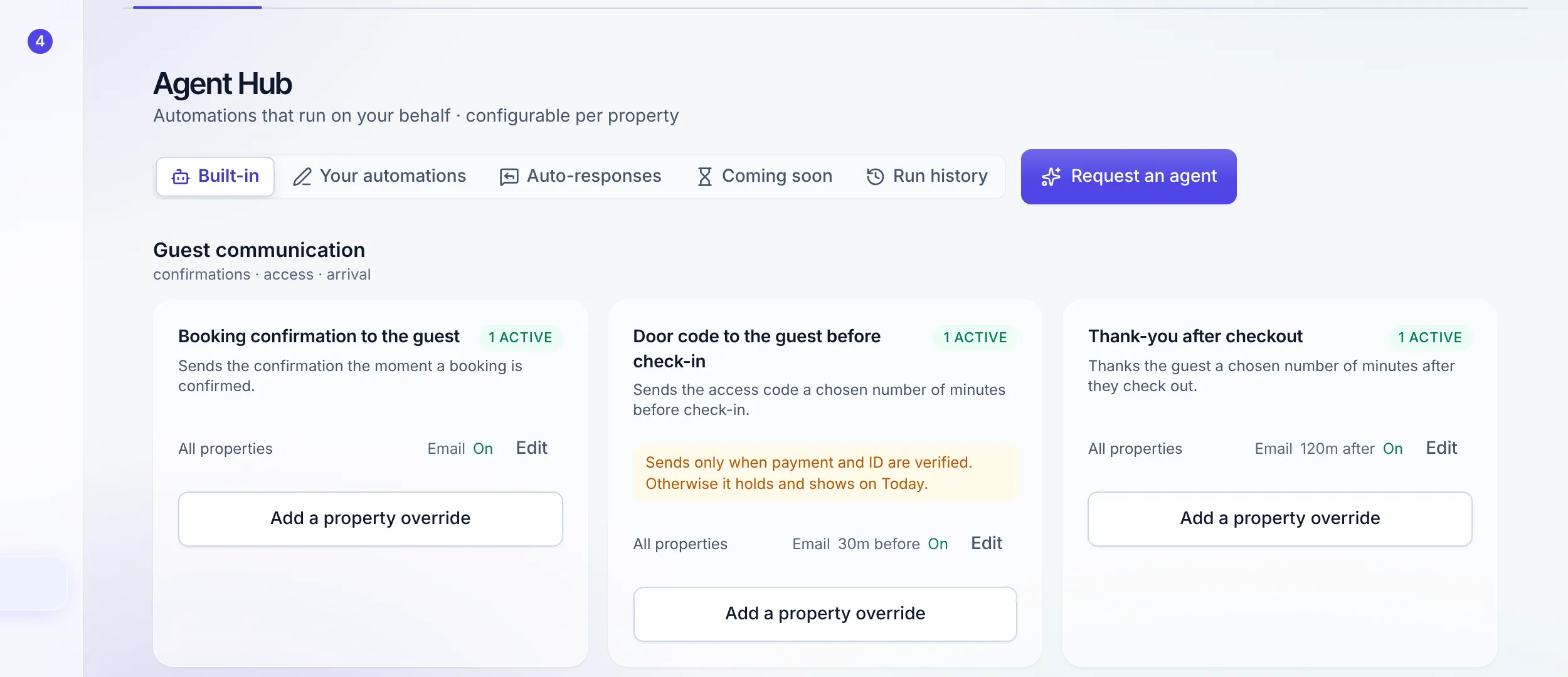Toggle the On status for Booking confirmation
The width and height of the screenshot is (1568, 677).
pos(482,449)
